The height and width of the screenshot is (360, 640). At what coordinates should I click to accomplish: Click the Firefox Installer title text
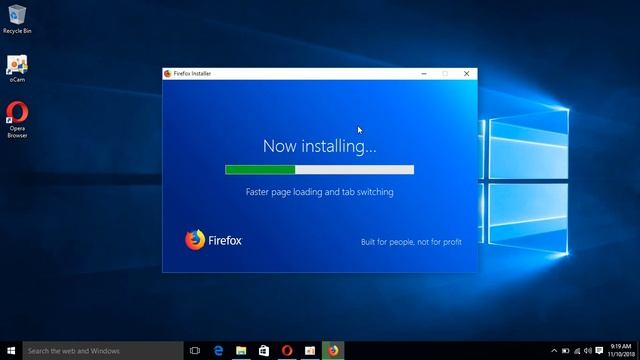192,73
